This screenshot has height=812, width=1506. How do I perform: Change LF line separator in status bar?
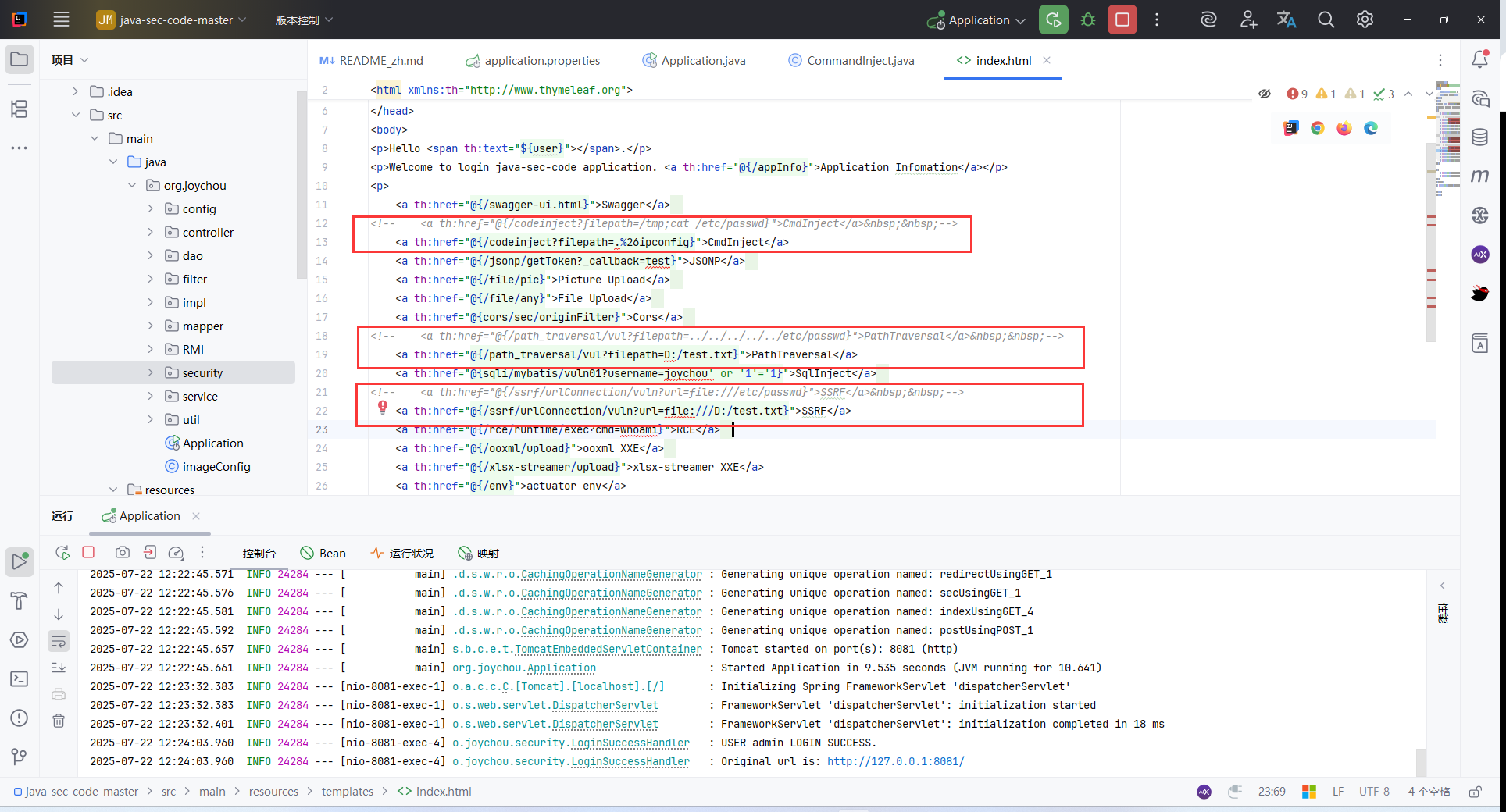pyautogui.click(x=1338, y=792)
